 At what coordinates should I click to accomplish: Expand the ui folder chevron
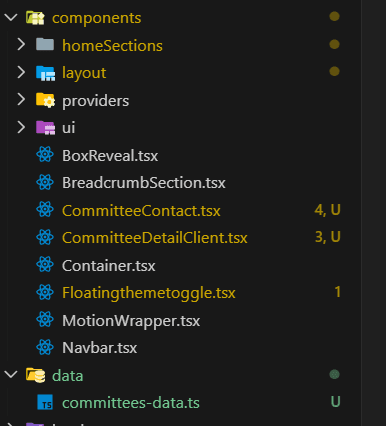click(x=21, y=127)
